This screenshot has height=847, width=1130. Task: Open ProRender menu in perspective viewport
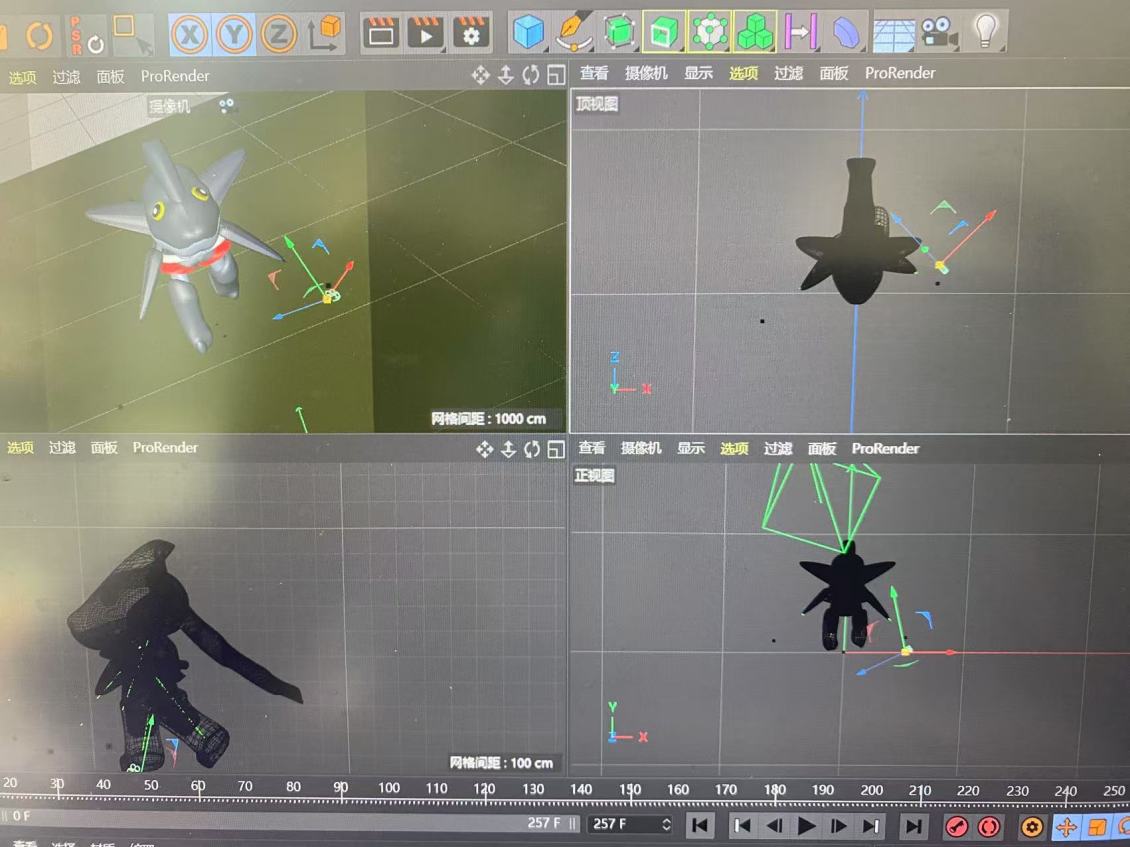[x=175, y=76]
